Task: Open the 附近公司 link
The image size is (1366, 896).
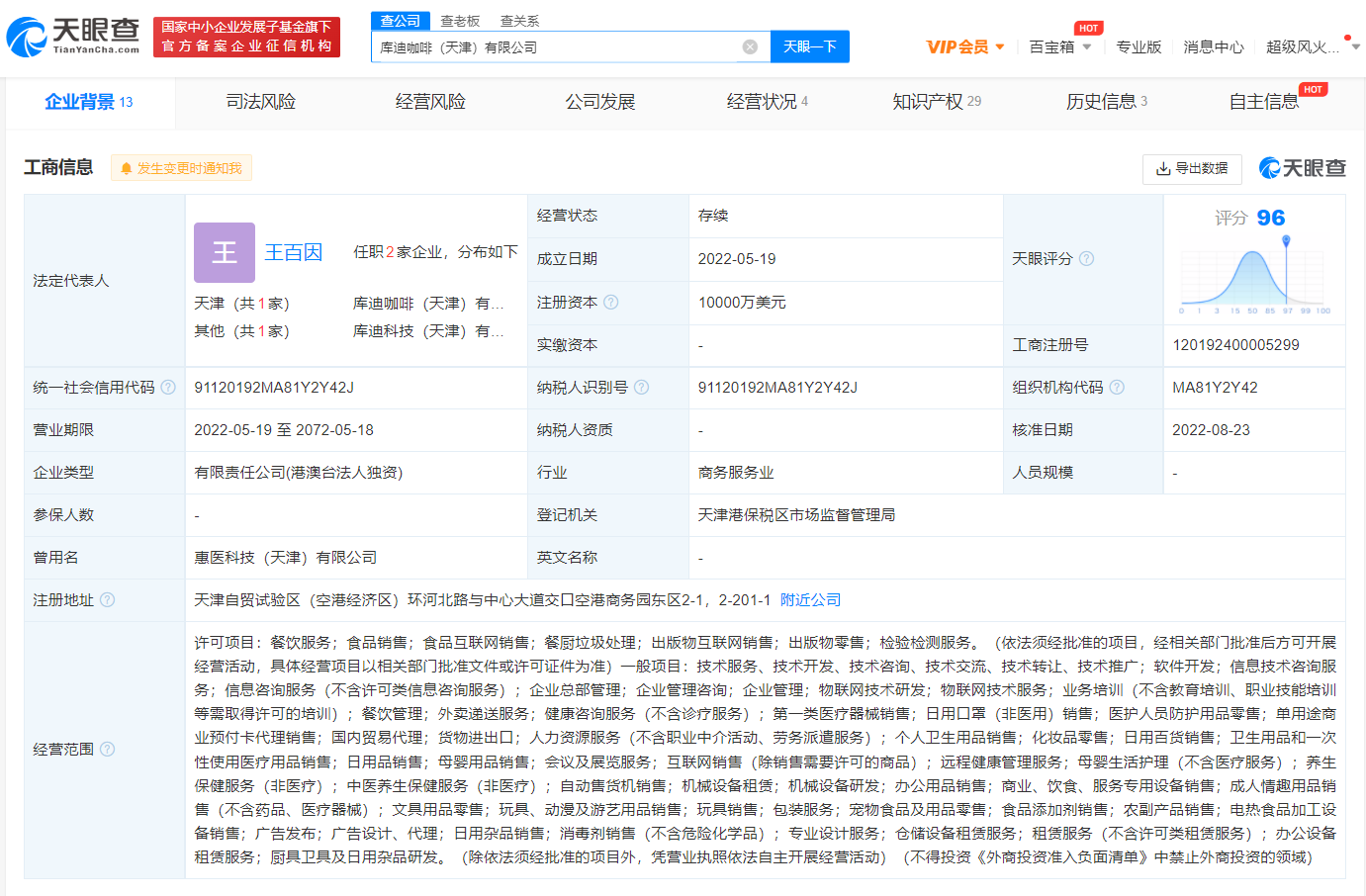Action: tap(810, 600)
